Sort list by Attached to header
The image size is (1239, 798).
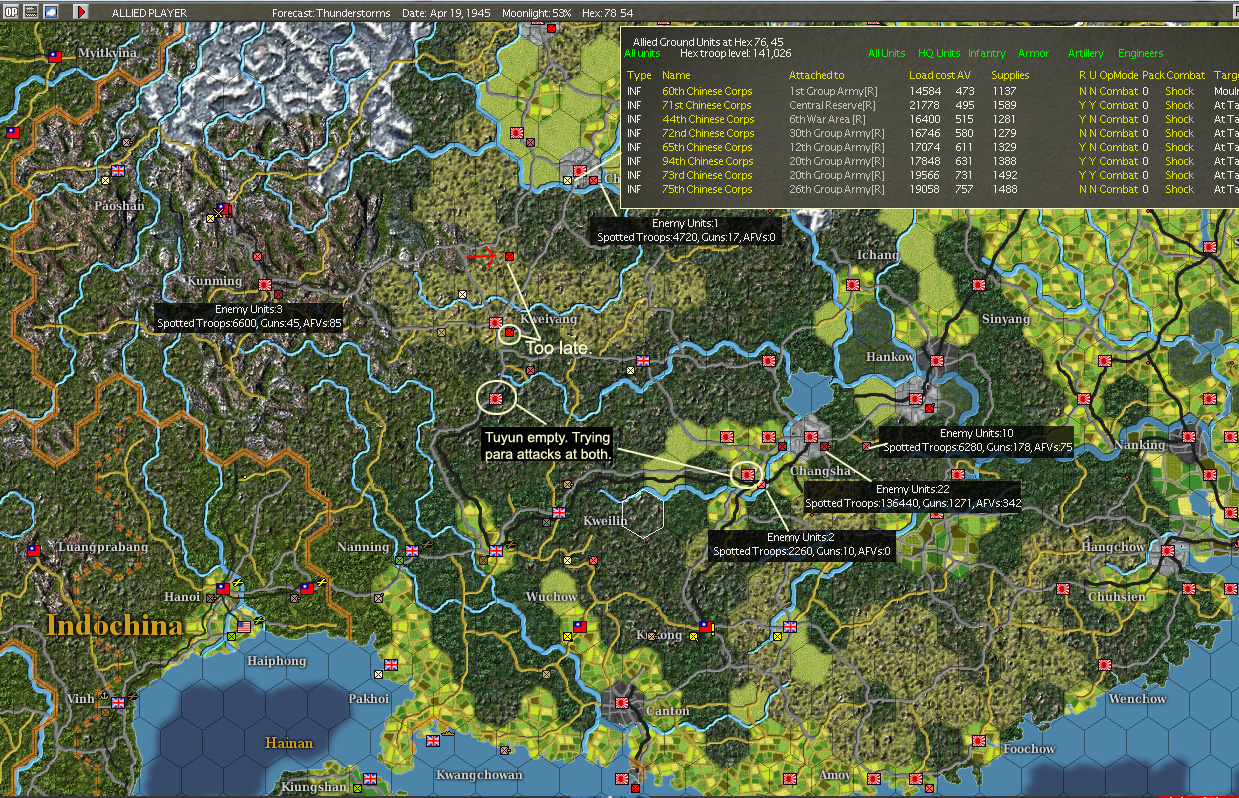pos(816,75)
